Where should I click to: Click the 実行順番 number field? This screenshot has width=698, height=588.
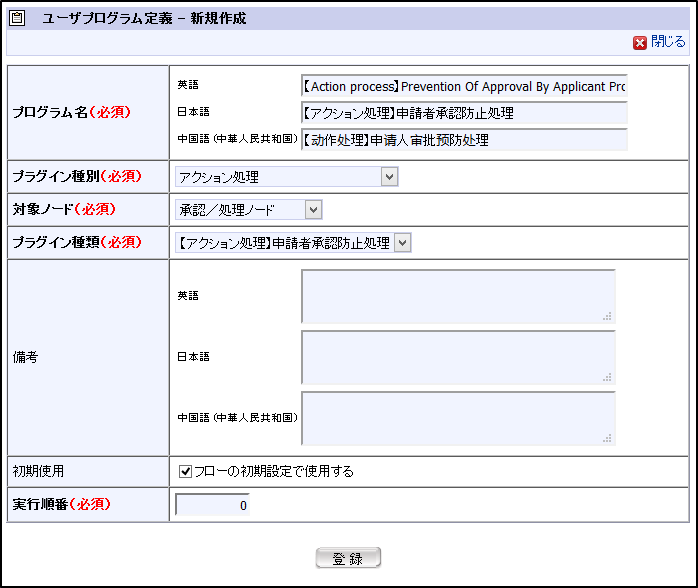click(x=212, y=505)
